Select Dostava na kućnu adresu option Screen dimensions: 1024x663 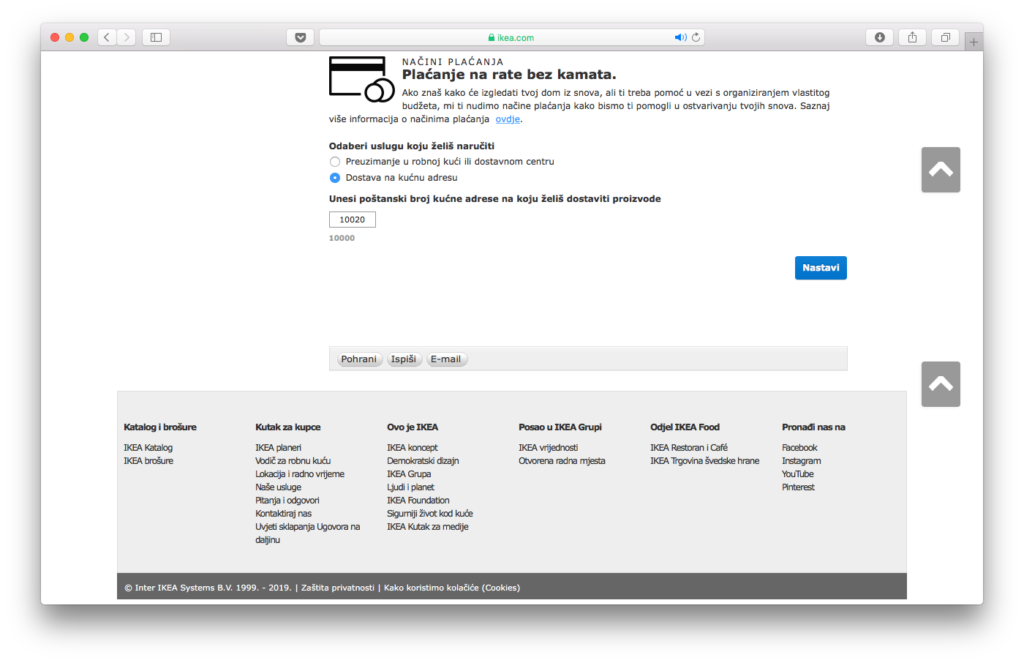point(335,177)
